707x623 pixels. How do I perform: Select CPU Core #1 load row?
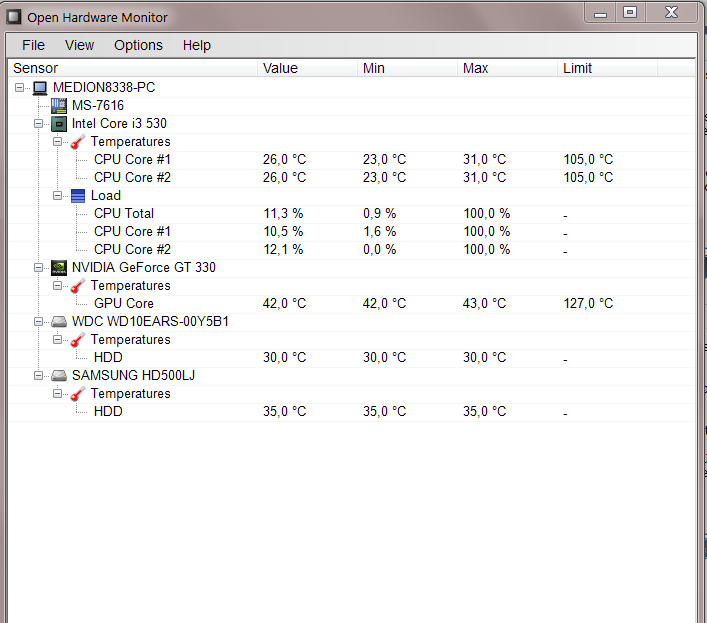pyautogui.click(x=352, y=232)
